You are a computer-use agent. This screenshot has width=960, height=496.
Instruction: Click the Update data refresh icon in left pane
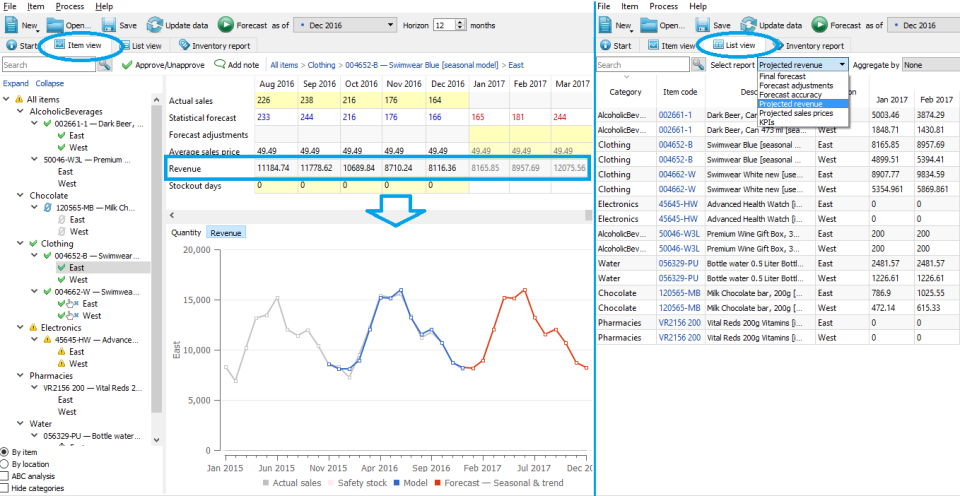click(x=154, y=25)
